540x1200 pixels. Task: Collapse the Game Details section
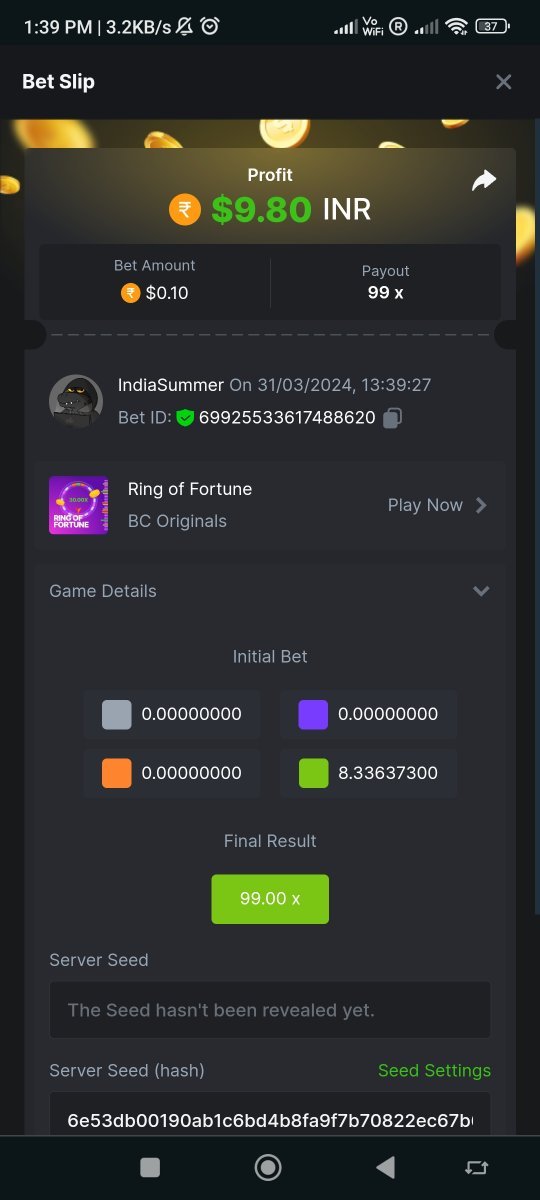click(481, 591)
